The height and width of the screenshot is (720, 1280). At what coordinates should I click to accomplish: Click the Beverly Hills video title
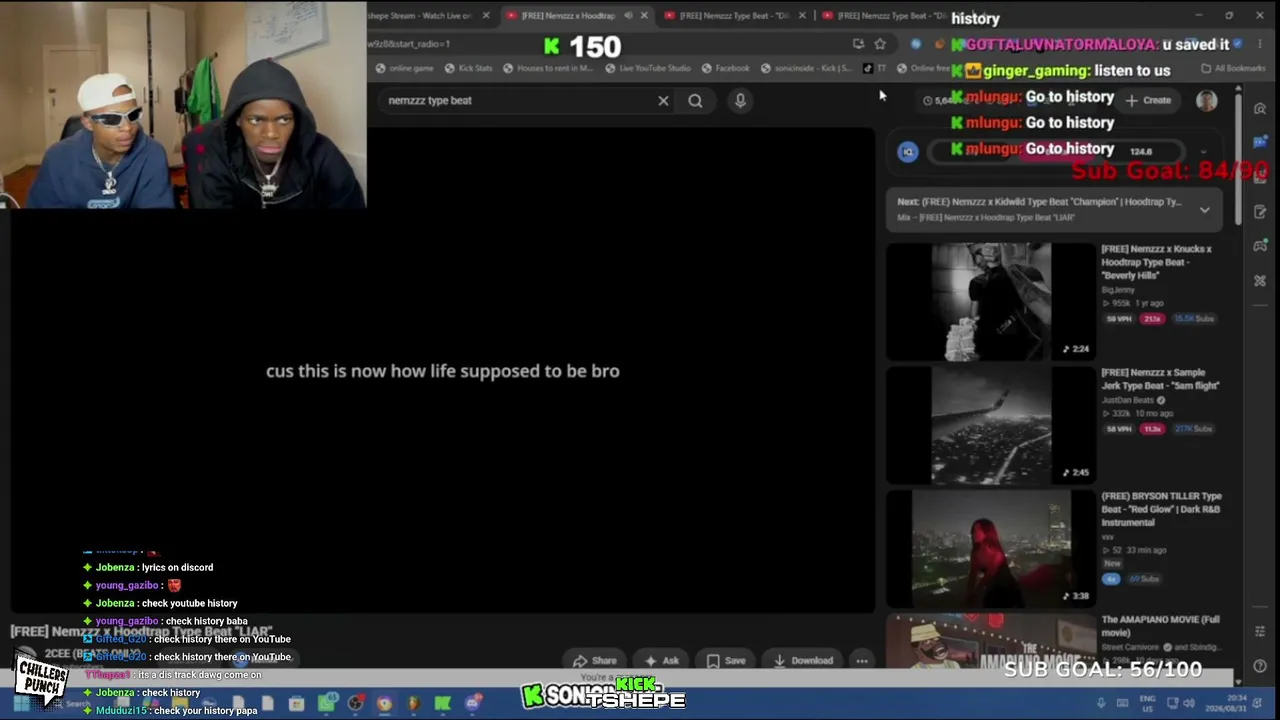(x=1157, y=262)
